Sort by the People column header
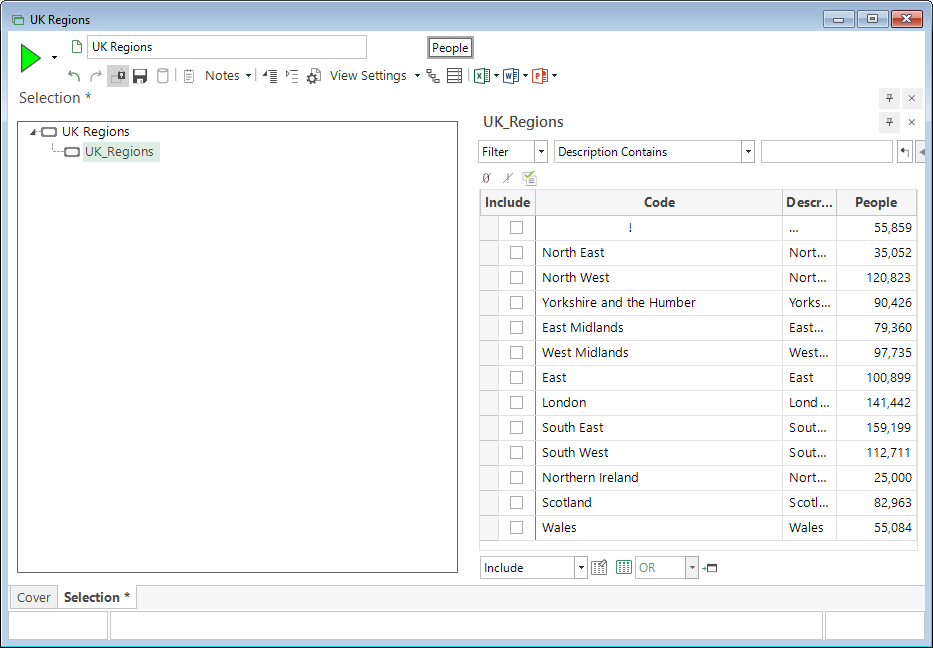 click(x=876, y=202)
